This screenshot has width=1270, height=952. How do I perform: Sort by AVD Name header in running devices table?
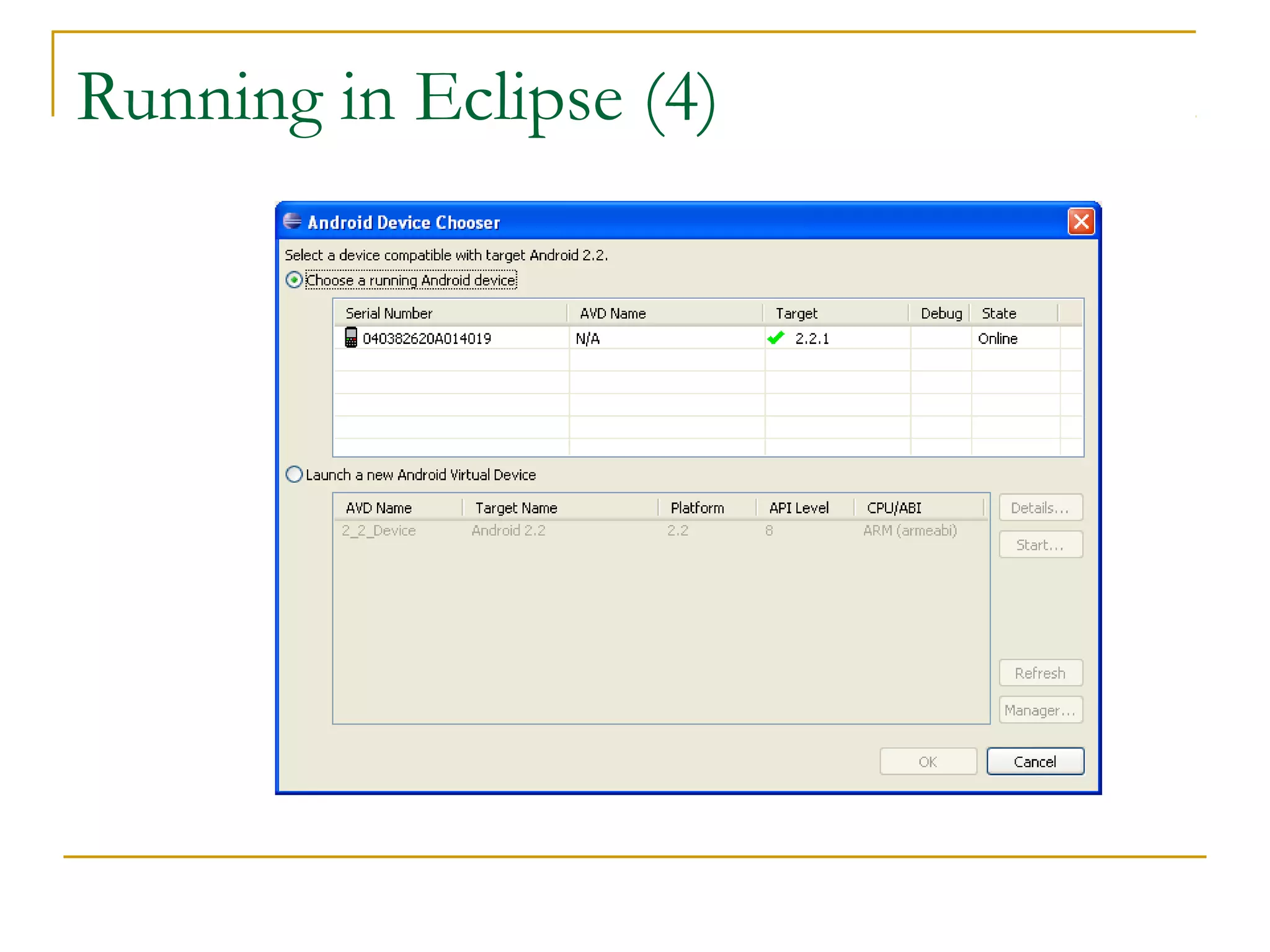(666, 313)
